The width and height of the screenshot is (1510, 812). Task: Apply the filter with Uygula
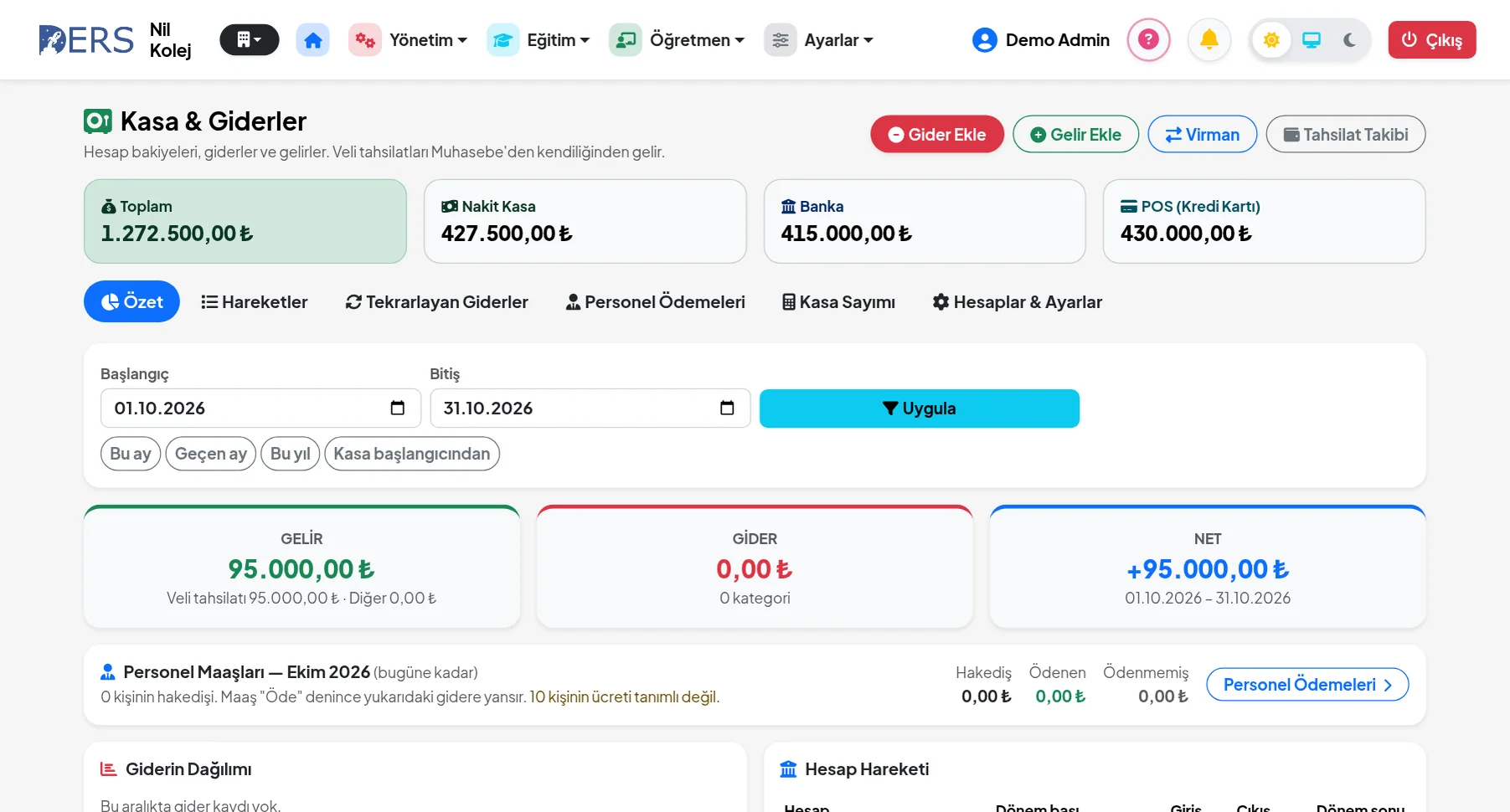[920, 409]
